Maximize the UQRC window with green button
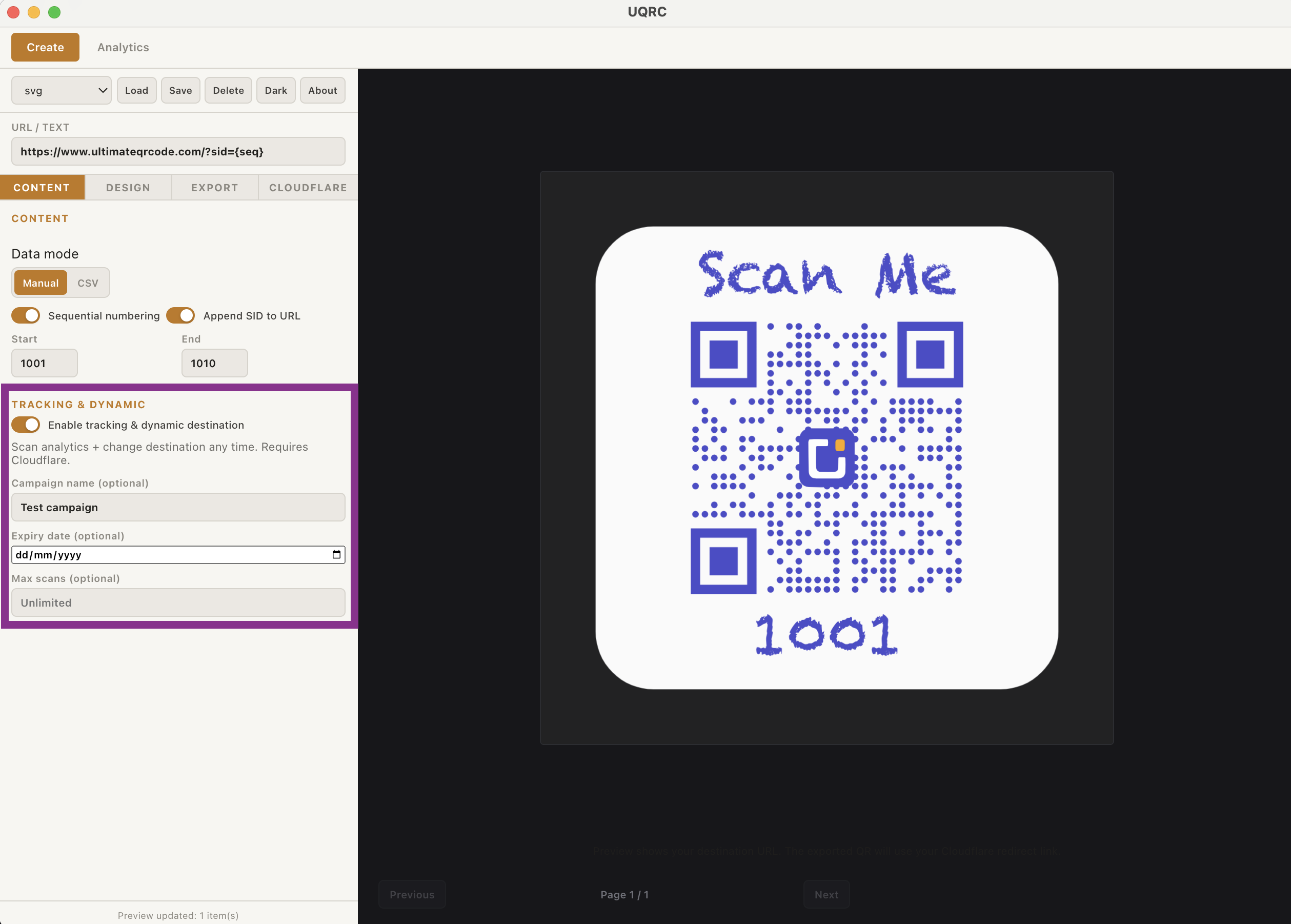Screen dimensions: 1291x924 pos(54,12)
